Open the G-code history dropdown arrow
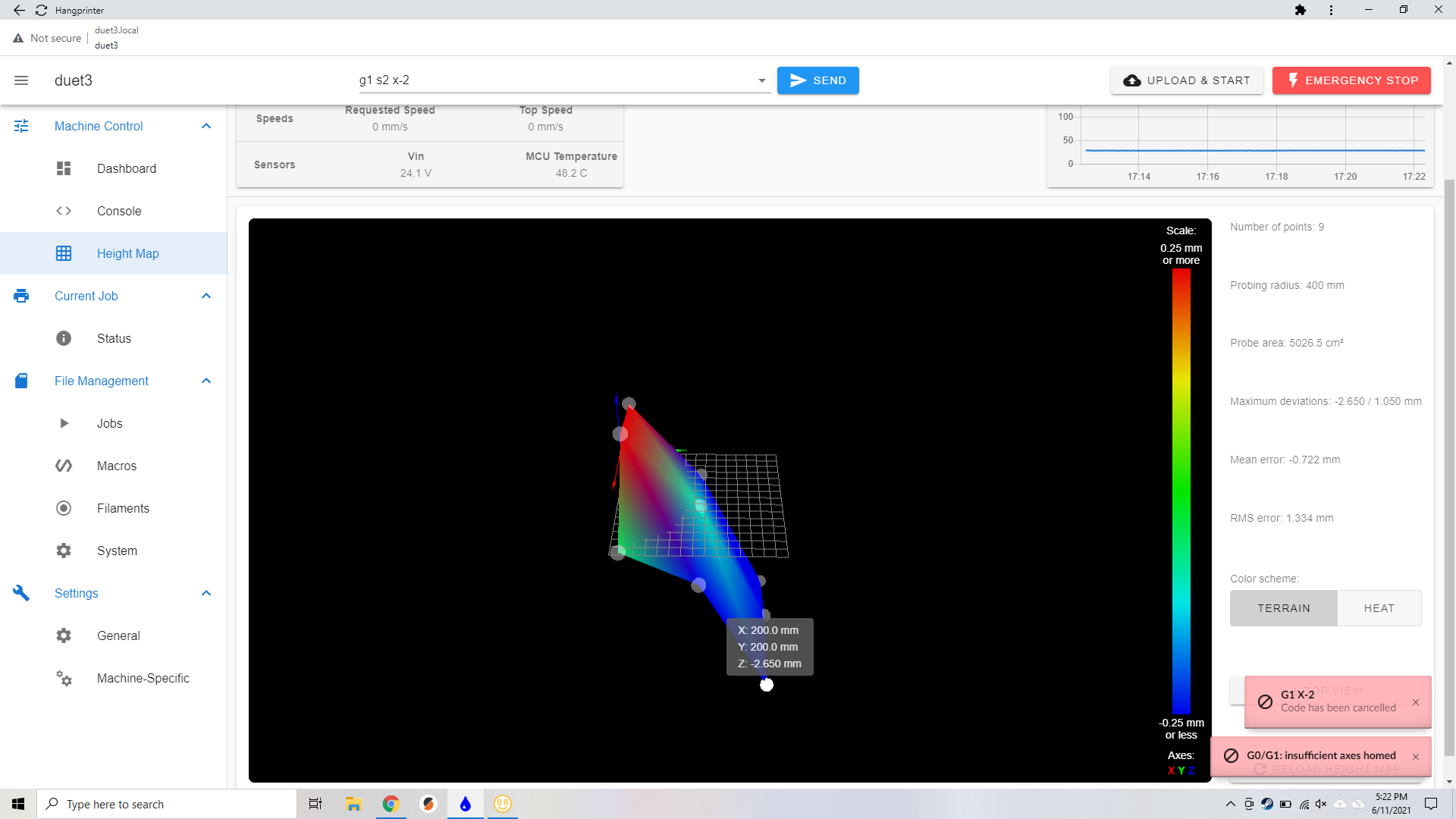The width and height of the screenshot is (1456, 819). click(x=761, y=80)
